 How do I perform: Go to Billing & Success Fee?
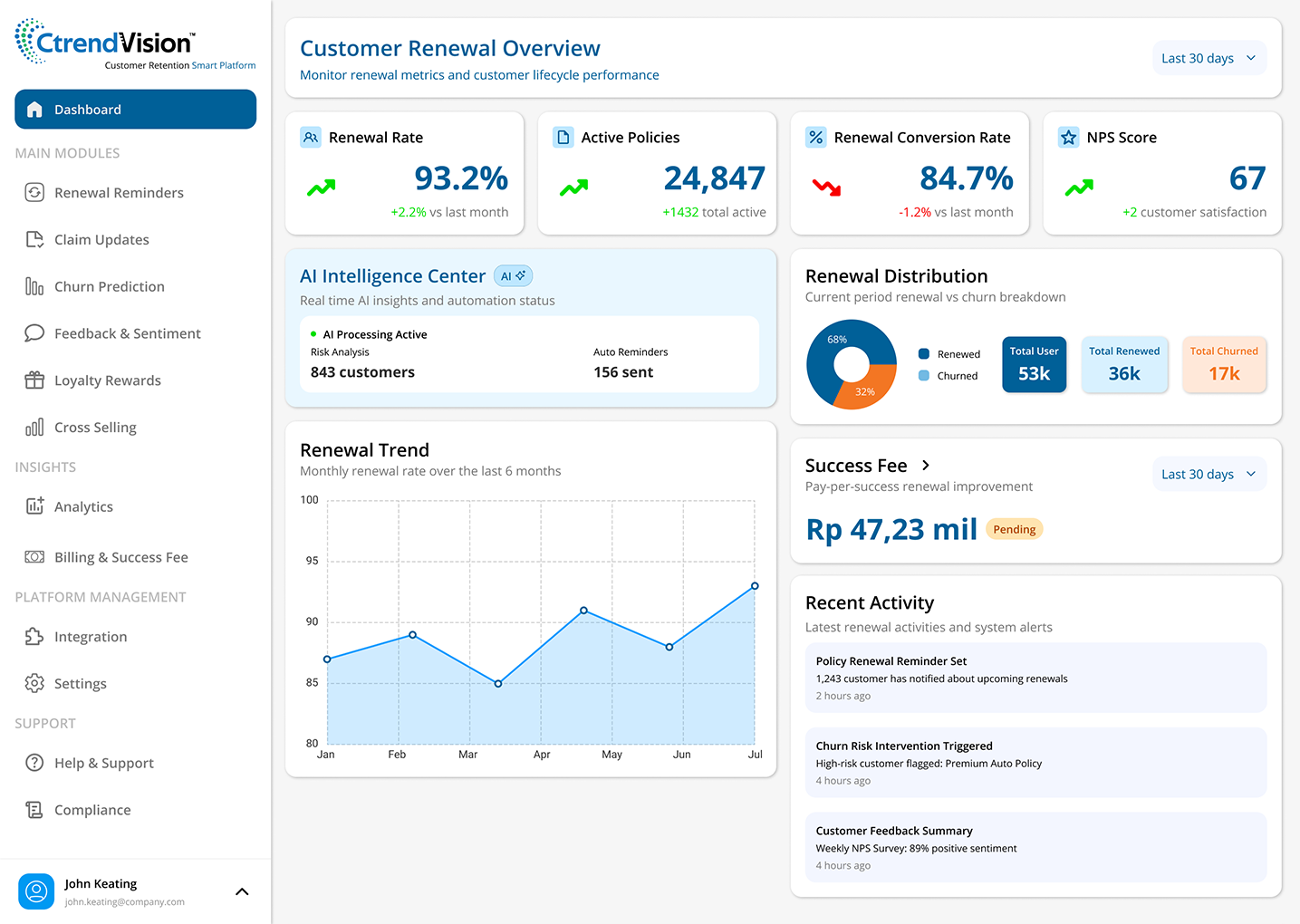tap(120, 557)
